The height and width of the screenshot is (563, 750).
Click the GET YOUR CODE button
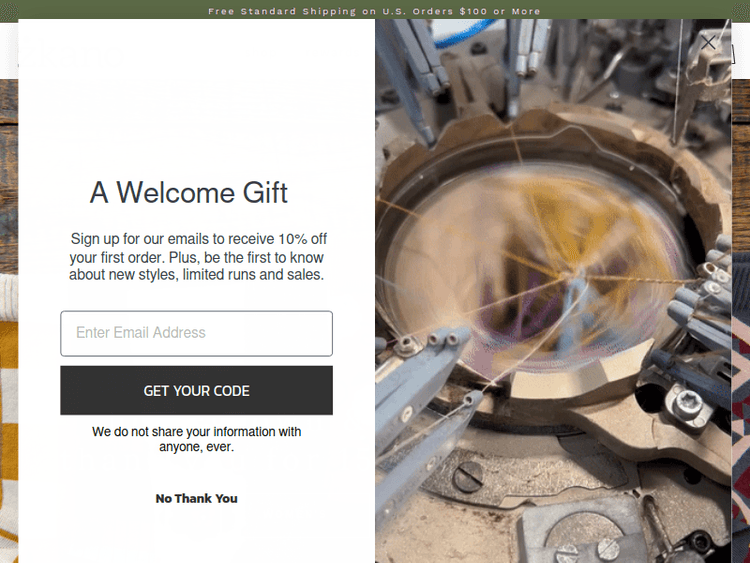pyautogui.click(x=196, y=390)
